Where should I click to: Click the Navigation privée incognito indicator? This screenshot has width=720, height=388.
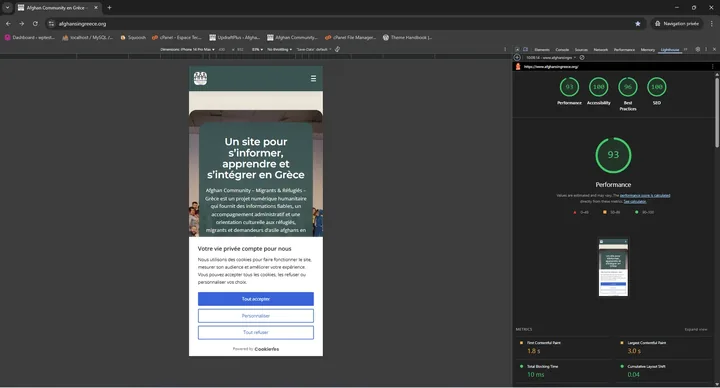[x=677, y=23]
